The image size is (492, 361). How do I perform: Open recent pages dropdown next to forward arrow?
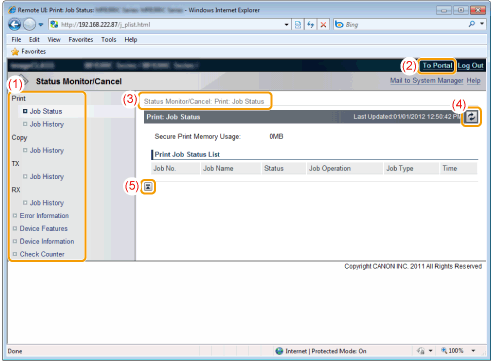point(41,25)
